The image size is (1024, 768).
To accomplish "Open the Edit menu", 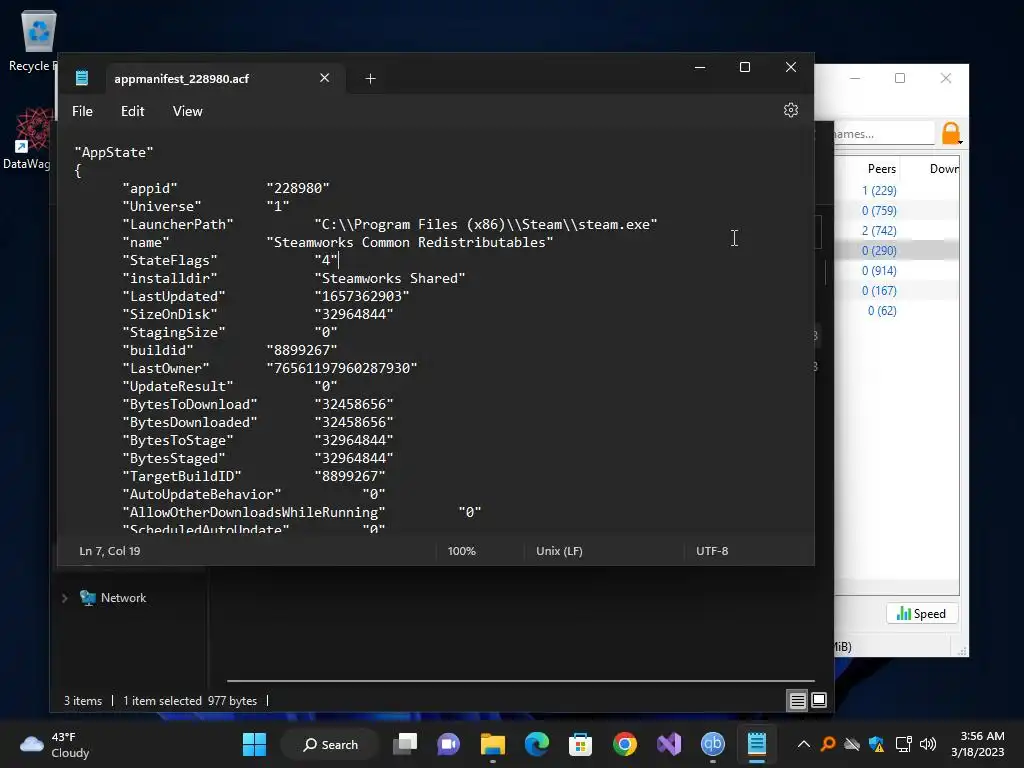I will click(x=133, y=111).
